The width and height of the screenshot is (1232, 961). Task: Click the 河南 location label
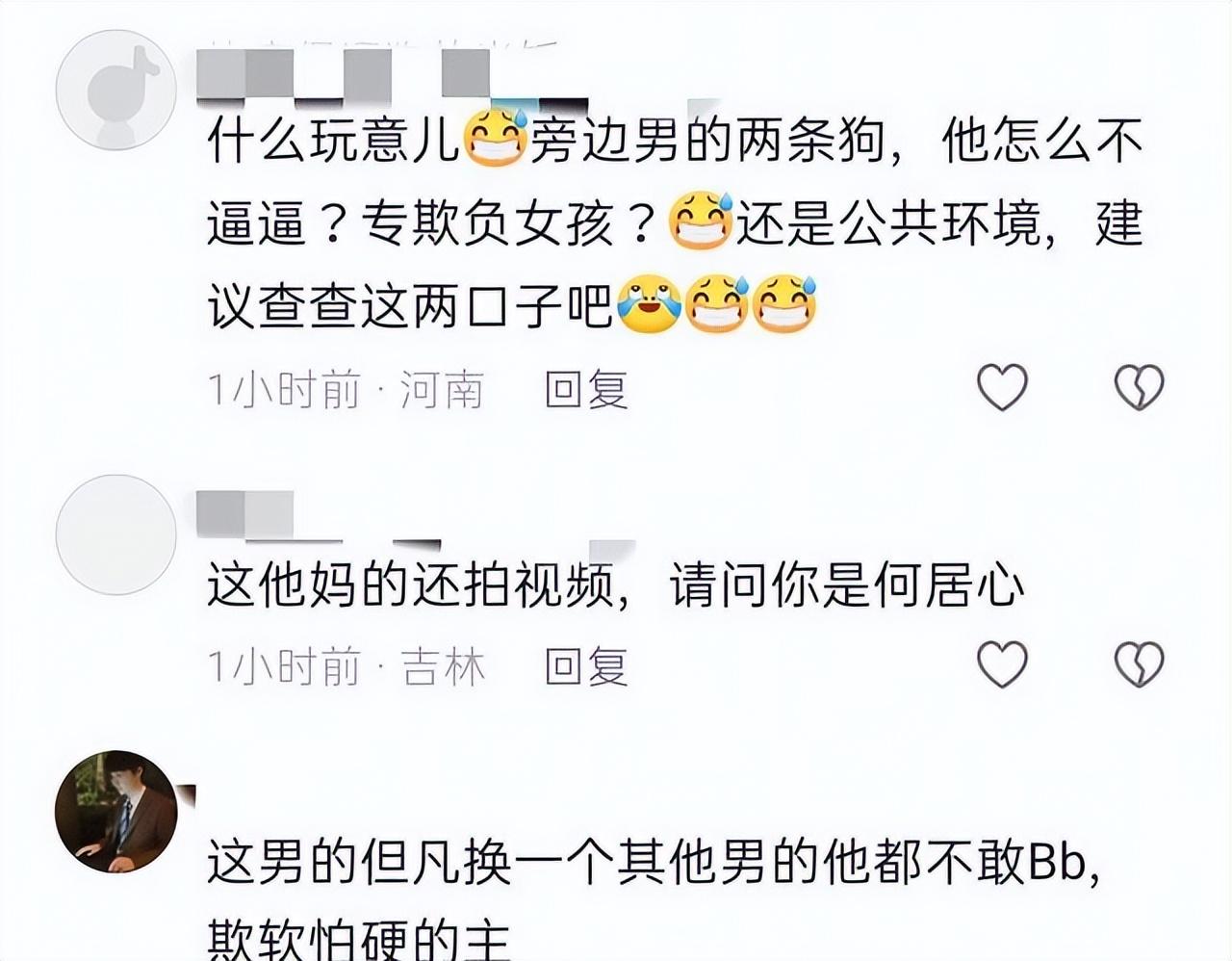click(x=442, y=389)
